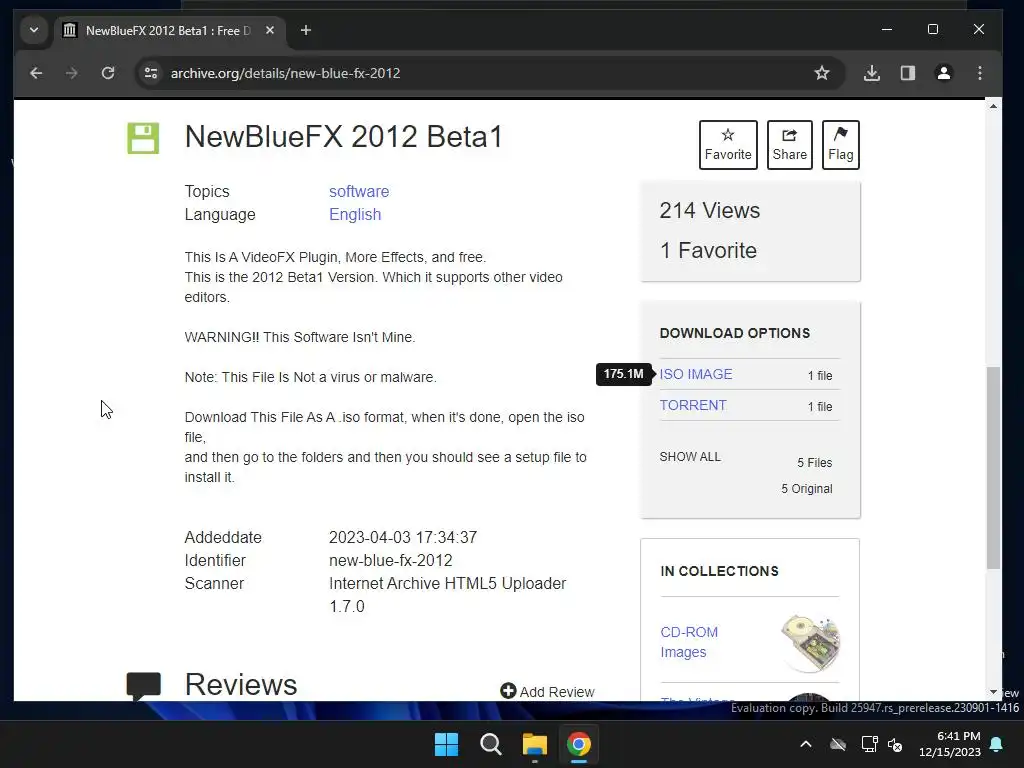Minimize the Chrome window

point(887,29)
